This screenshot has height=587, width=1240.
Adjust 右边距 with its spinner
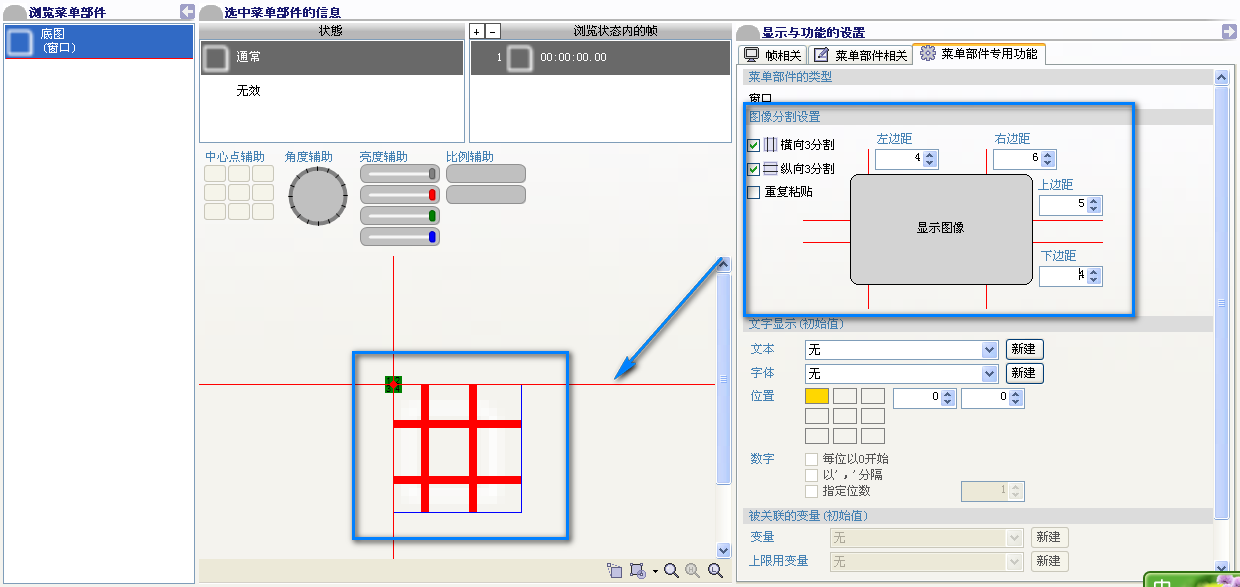(x=1049, y=159)
